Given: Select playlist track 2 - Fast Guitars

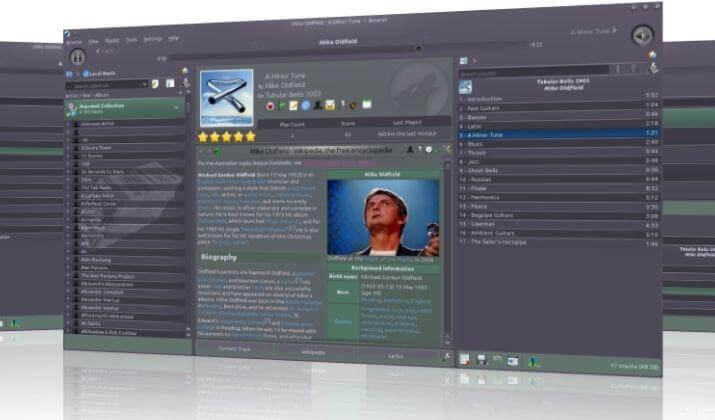Looking at the screenshot, I should pyautogui.click(x=559, y=107).
